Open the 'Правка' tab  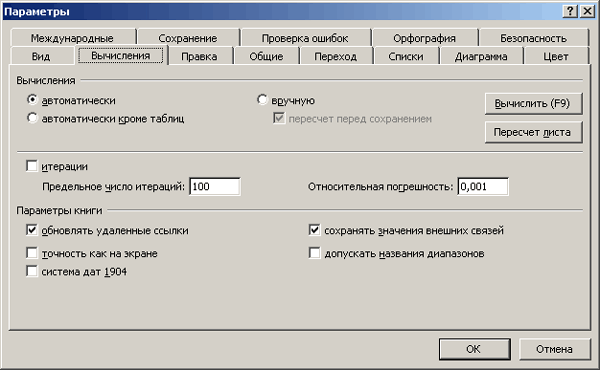(199, 57)
